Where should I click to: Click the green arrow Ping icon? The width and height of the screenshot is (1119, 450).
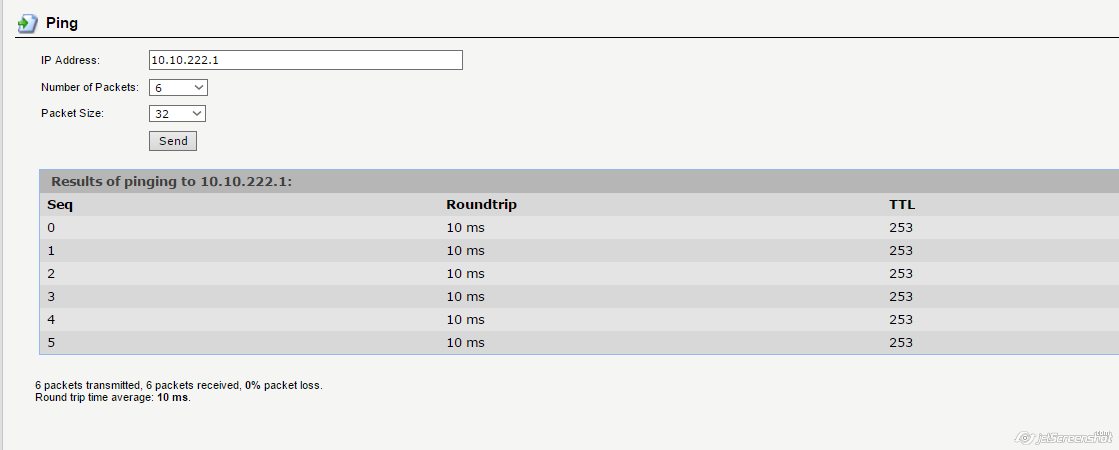pyautogui.click(x=28, y=23)
